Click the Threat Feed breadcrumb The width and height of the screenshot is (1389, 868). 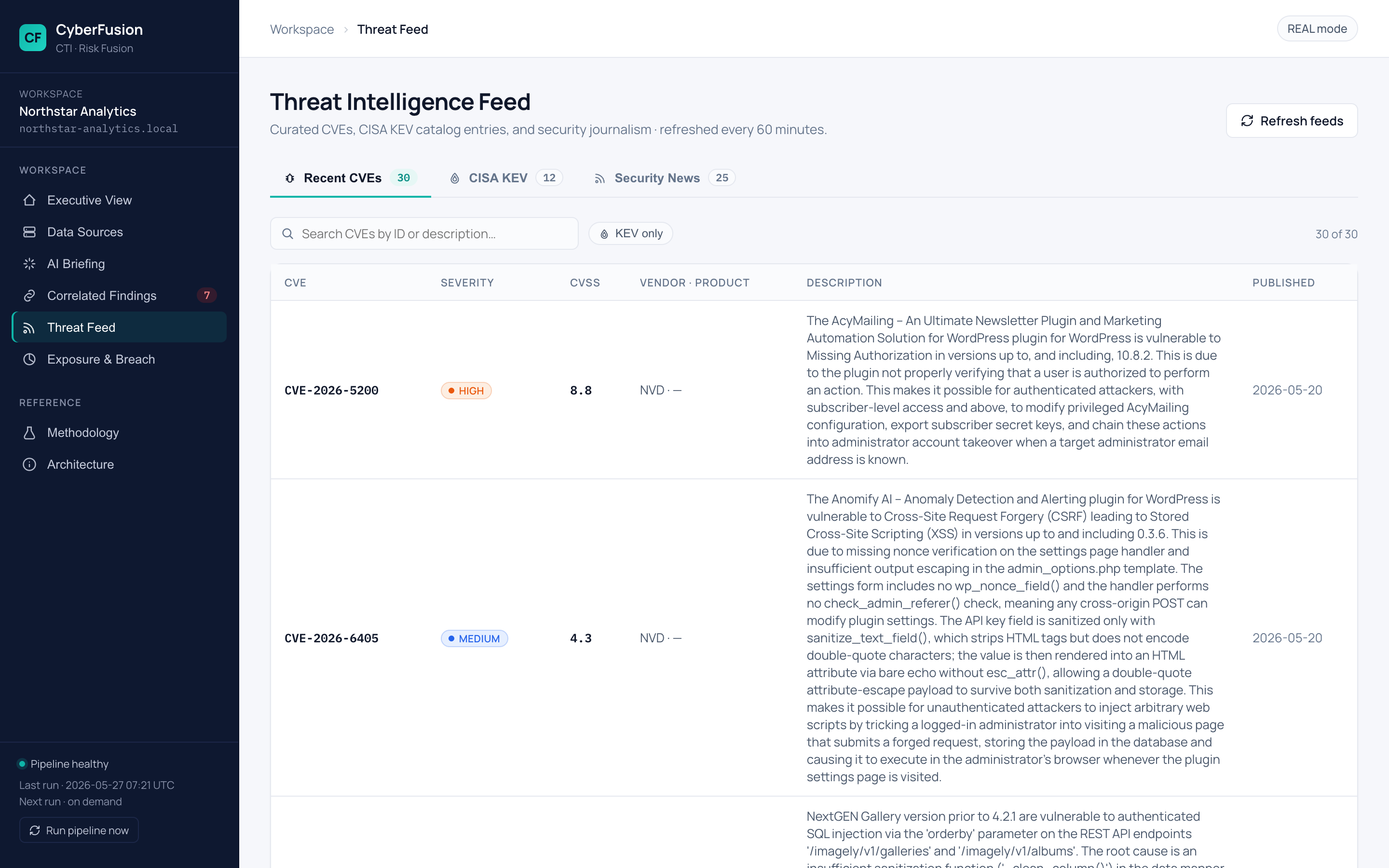pyautogui.click(x=393, y=29)
